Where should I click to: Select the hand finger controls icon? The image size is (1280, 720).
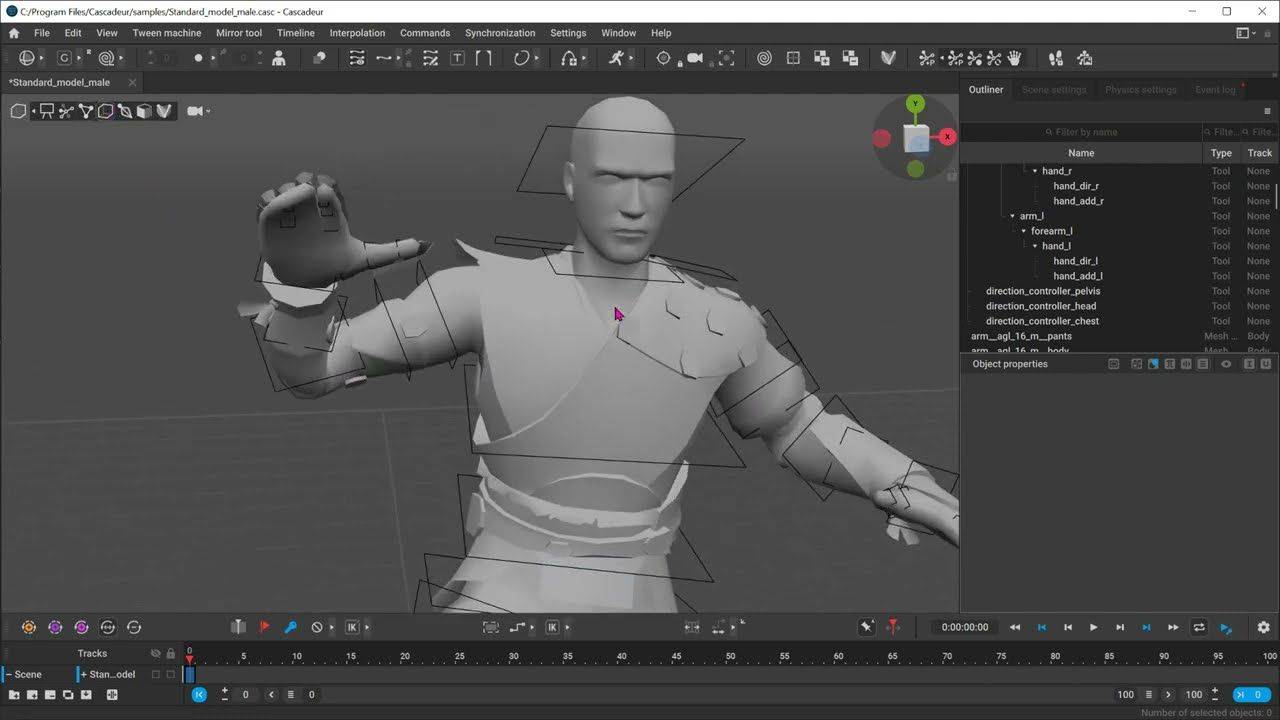coord(1014,58)
